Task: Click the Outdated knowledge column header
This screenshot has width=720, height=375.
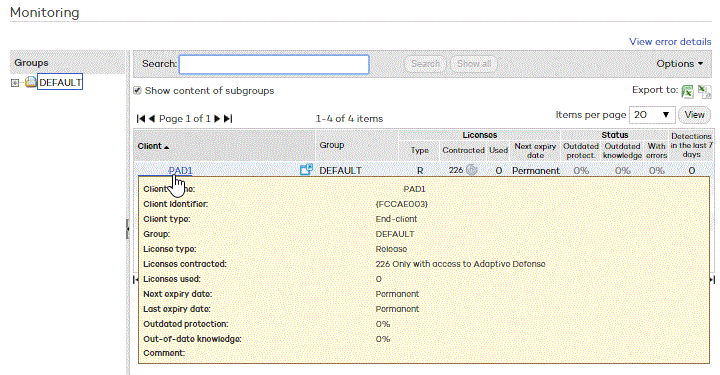Action: (x=622, y=151)
